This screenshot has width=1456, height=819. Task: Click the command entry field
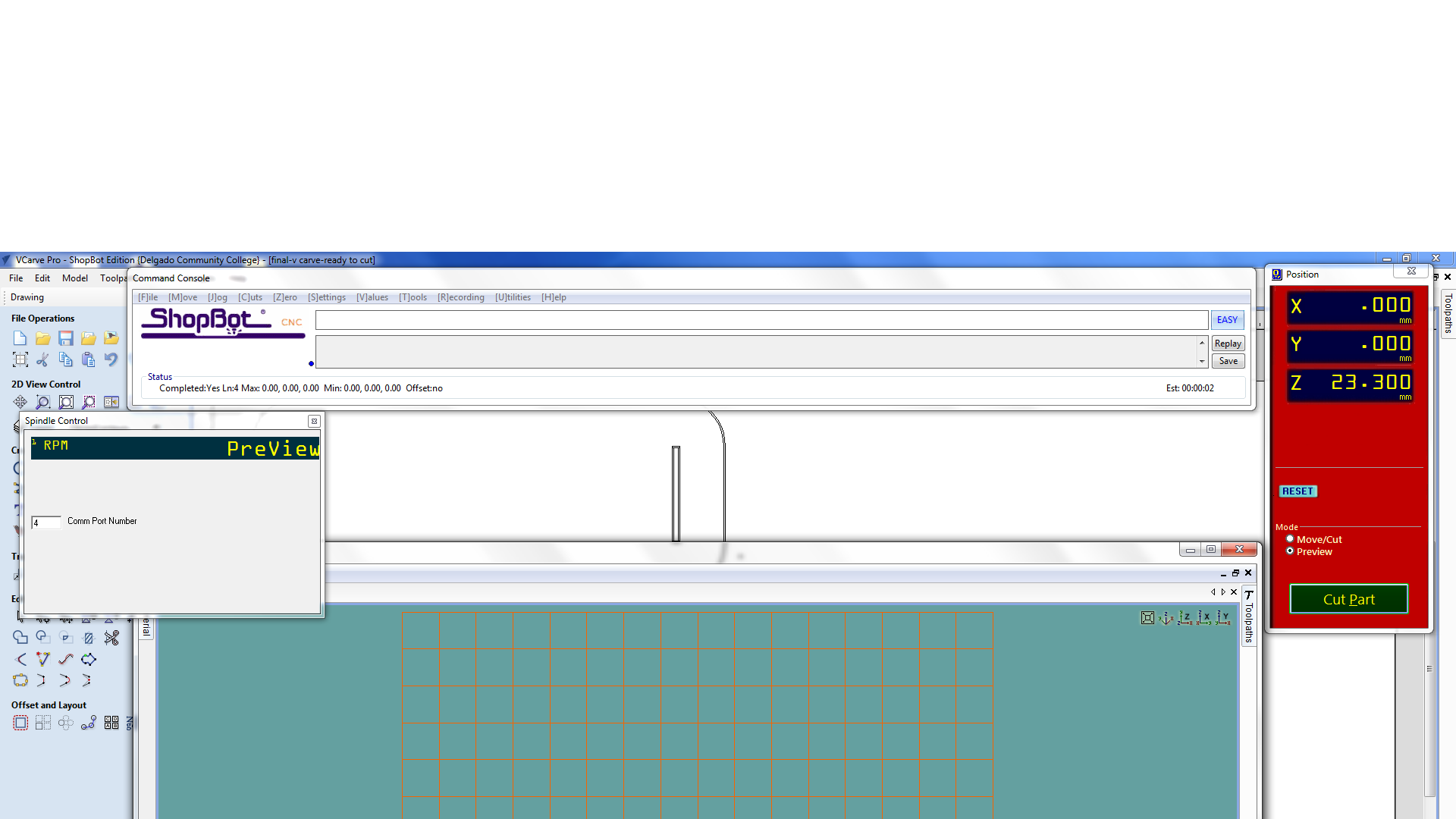coord(761,320)
